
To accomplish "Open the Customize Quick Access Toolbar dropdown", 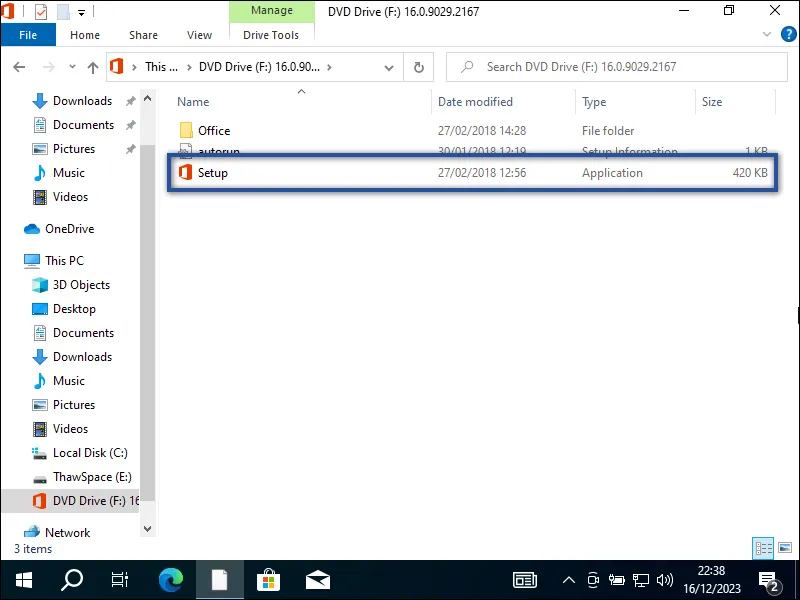I will 80,11.
